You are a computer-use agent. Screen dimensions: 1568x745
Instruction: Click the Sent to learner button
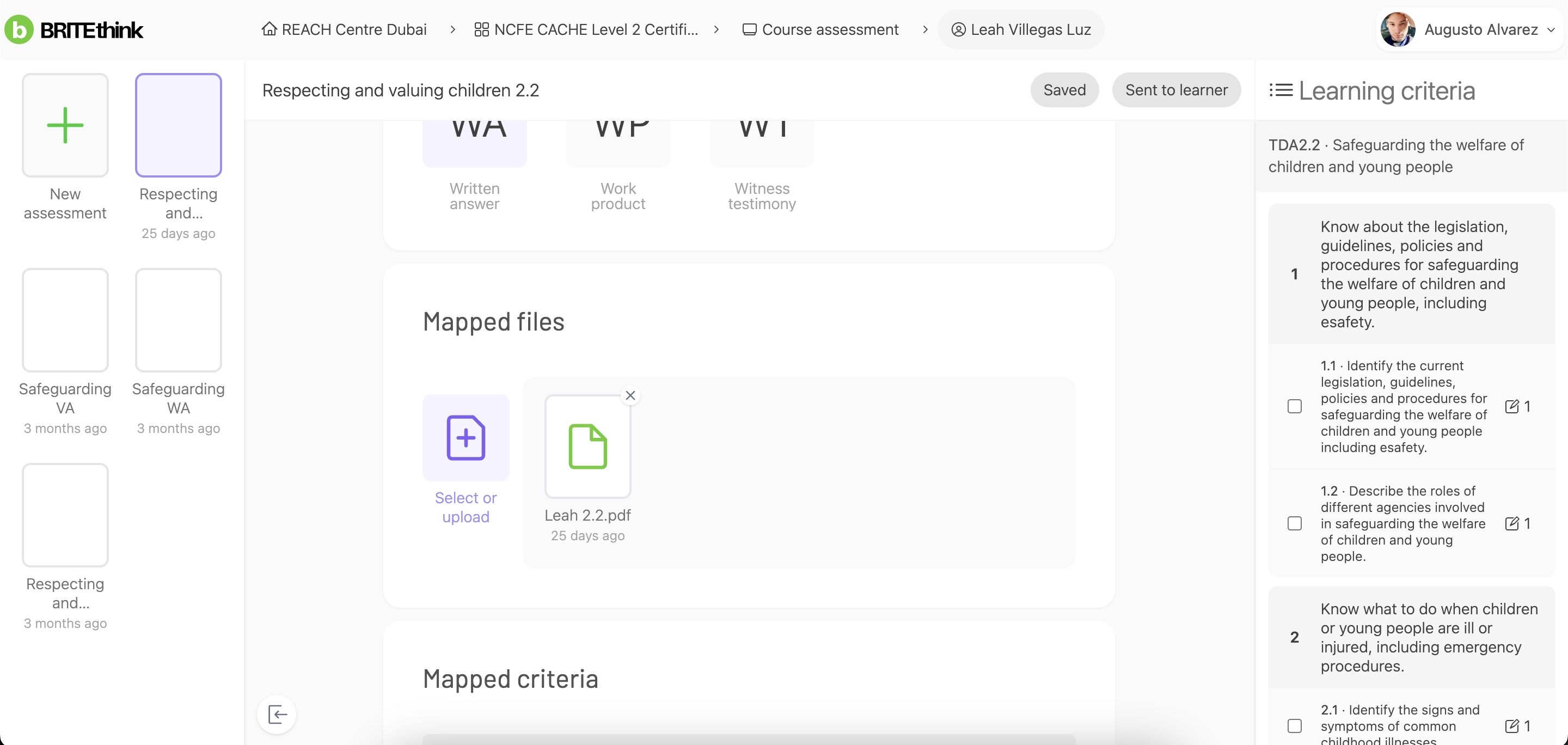tap(1176, 89)
